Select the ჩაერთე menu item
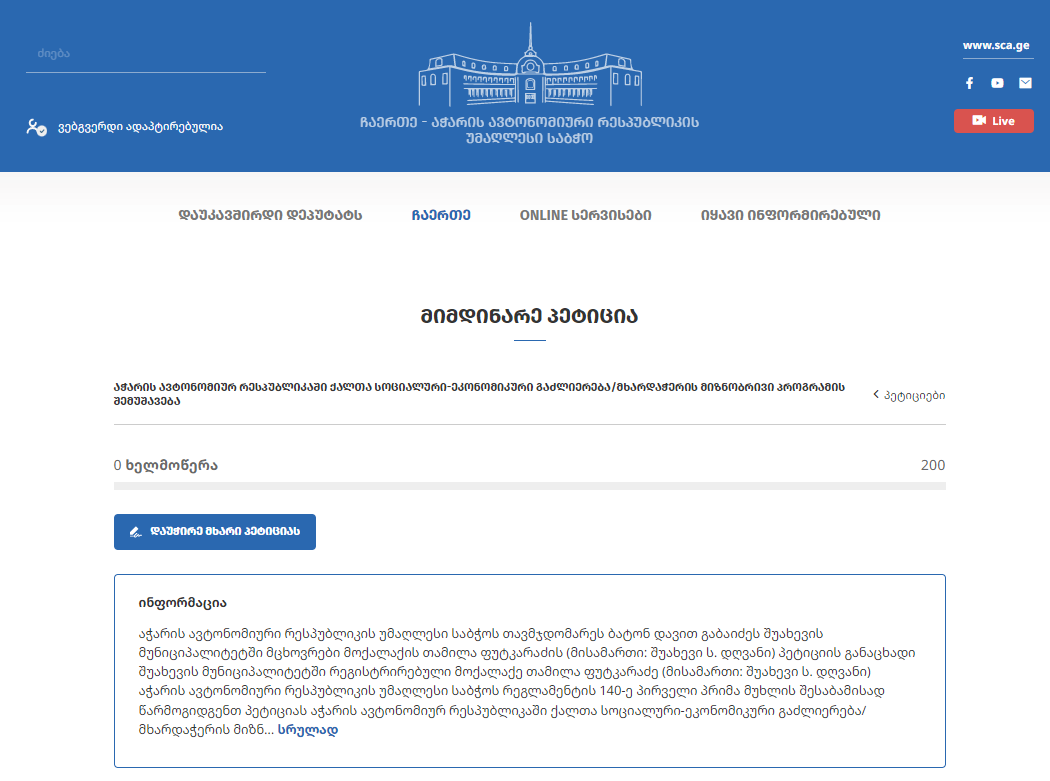This screenshot has height=781, width=1050. tap(441, 215)
